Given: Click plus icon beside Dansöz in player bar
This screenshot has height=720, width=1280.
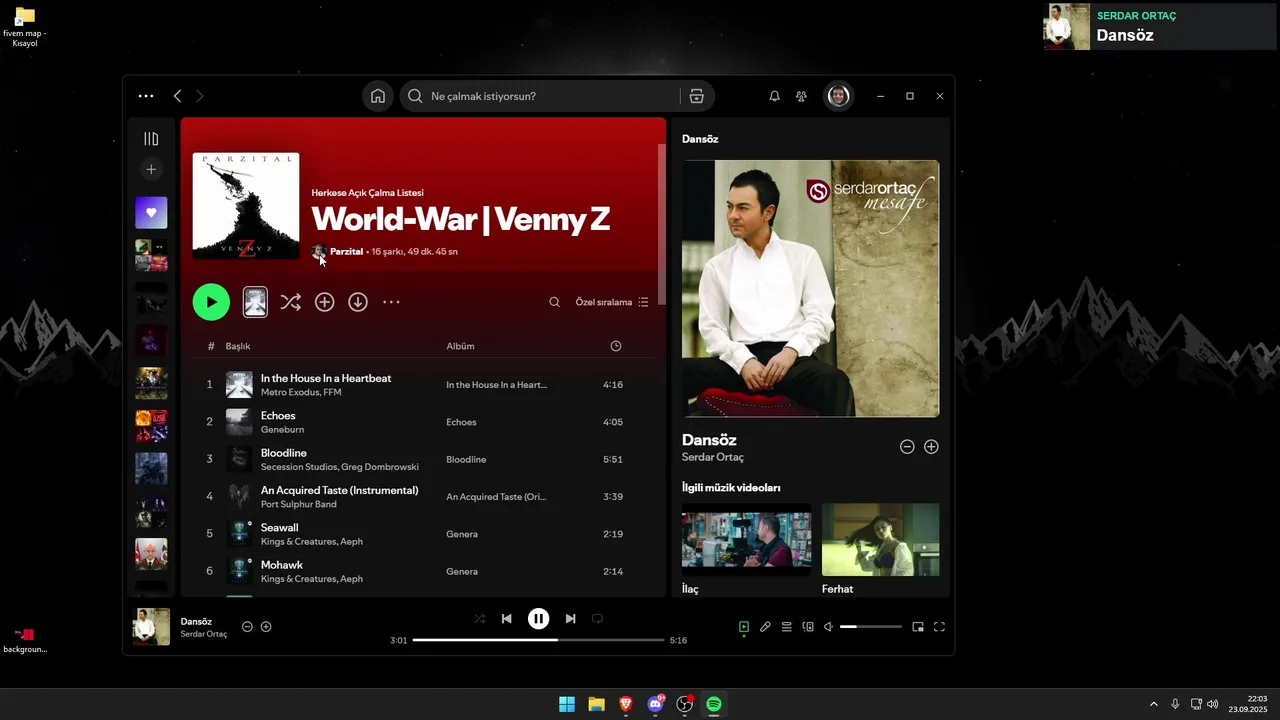Looking at the screenshot, I should coord(266,627).
